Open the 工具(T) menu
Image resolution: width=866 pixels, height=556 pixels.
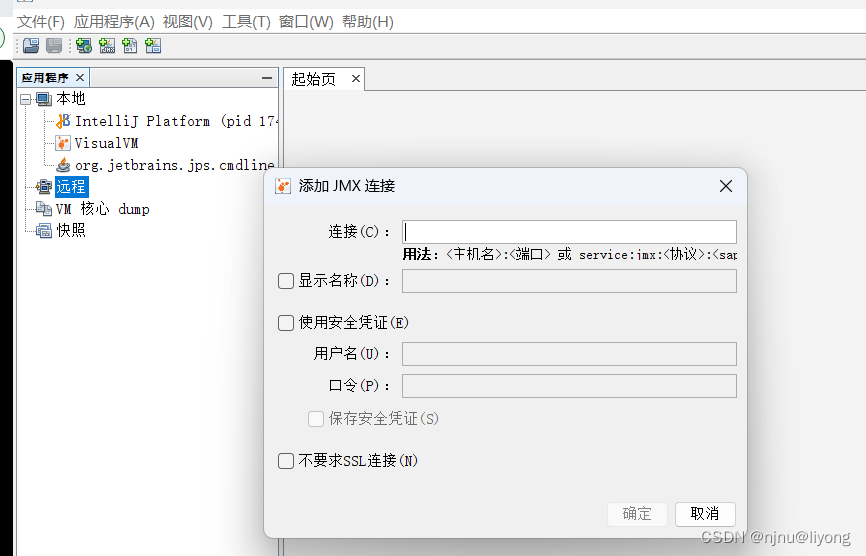(246, 22)
